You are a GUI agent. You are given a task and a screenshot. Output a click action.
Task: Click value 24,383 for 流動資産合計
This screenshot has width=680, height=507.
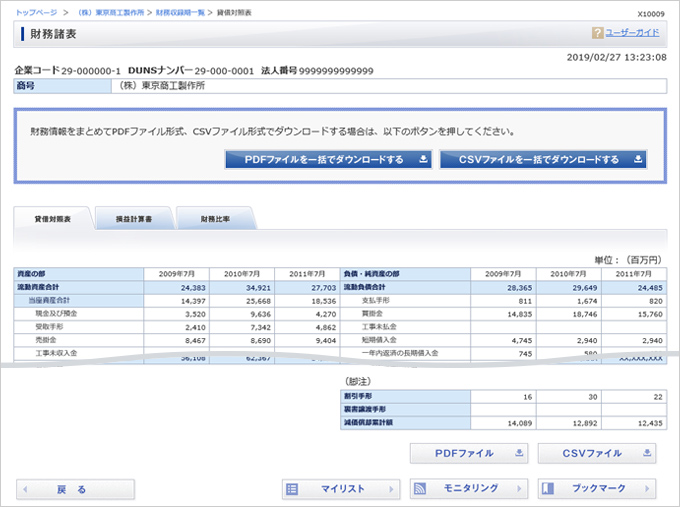(193, 288)
